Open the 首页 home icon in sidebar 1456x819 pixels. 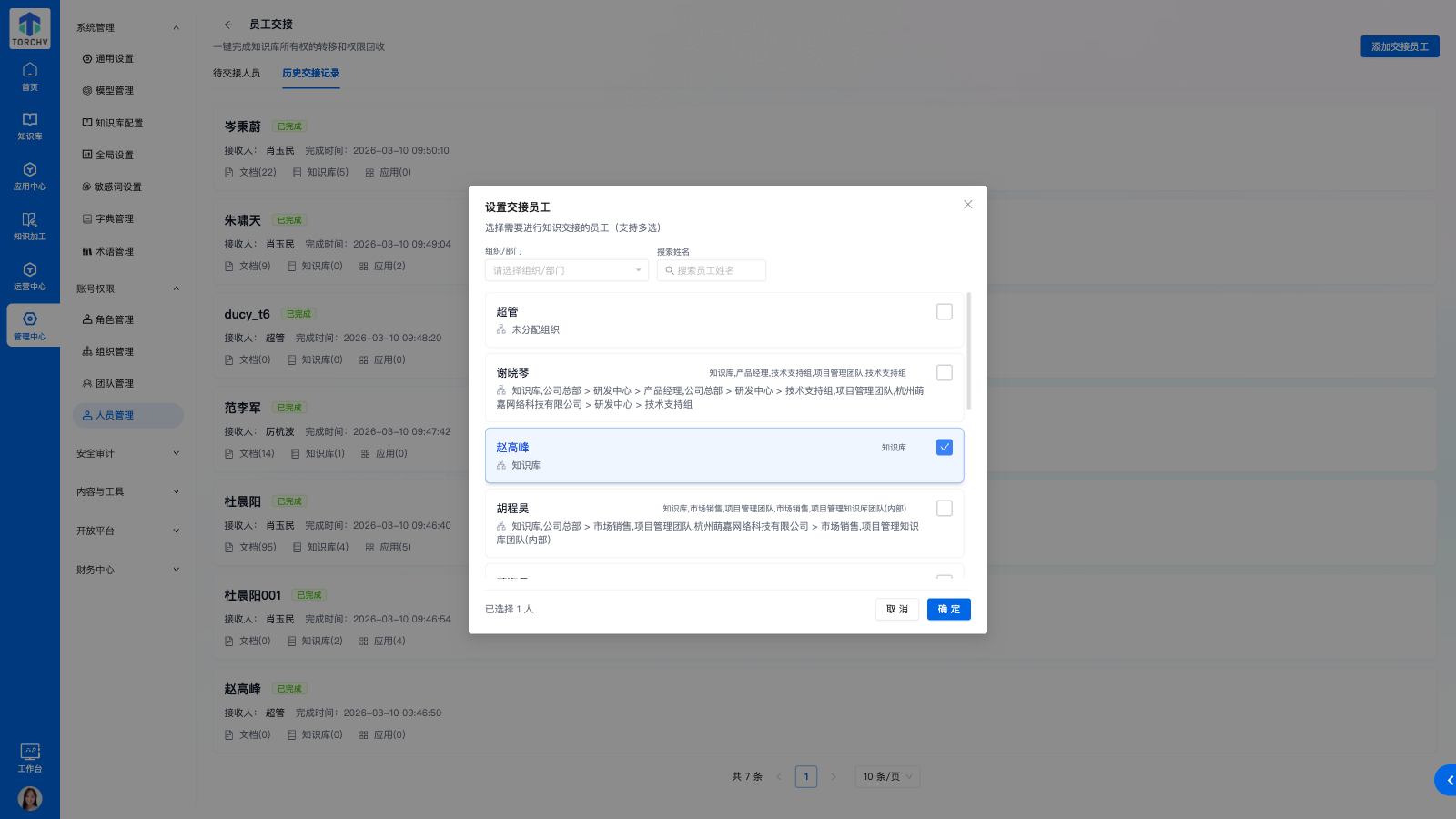pos(30,76)
